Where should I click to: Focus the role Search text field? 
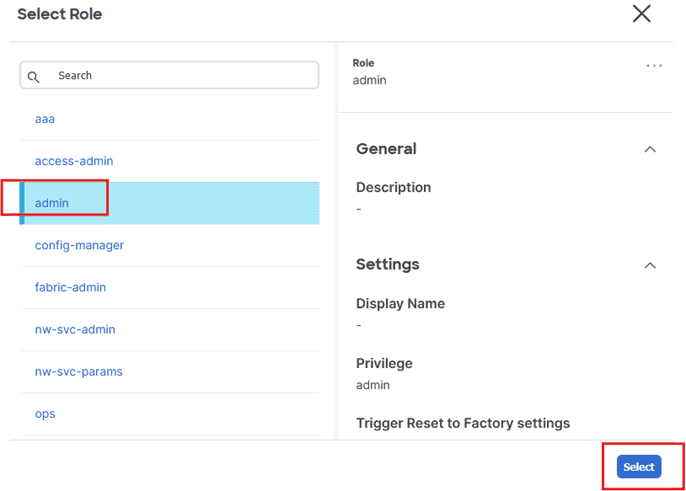pyautogui.click(x=180, y=76)
